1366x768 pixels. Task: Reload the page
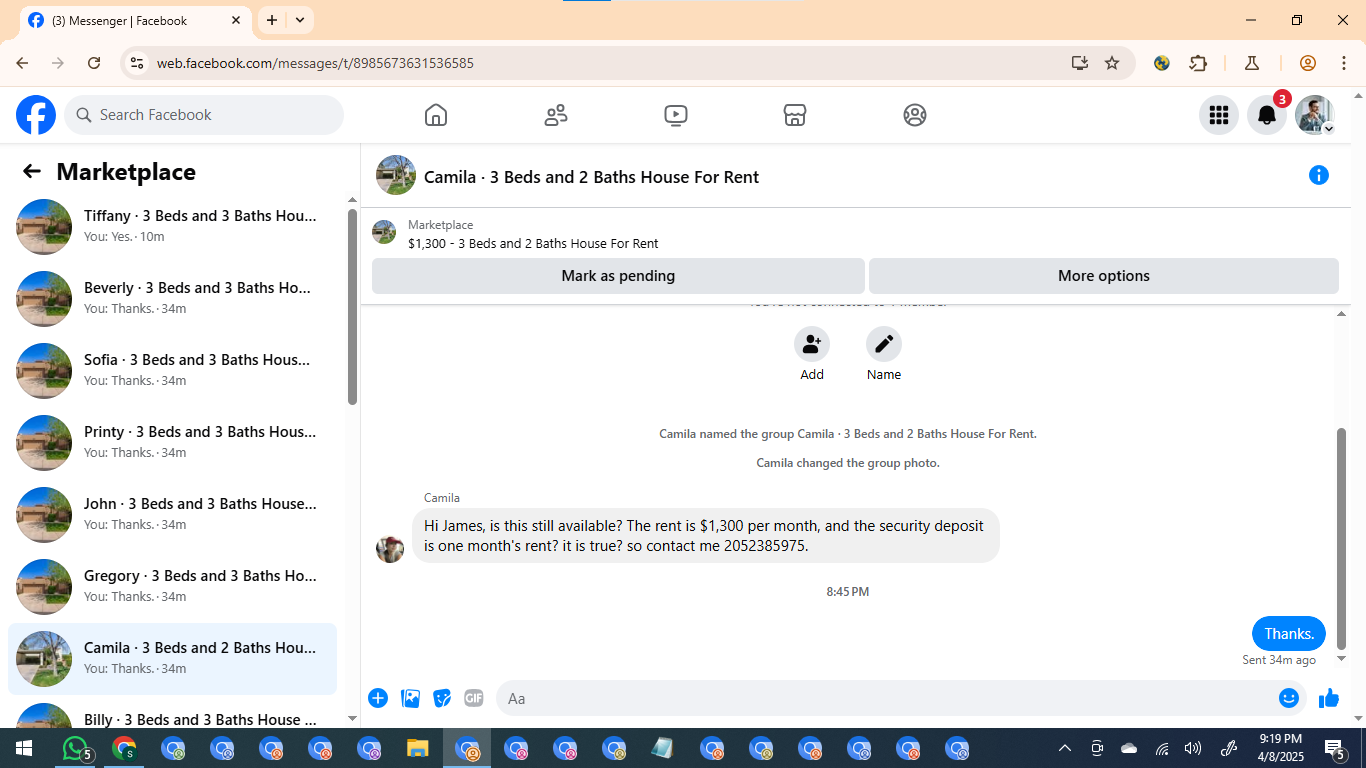point(94,63)
